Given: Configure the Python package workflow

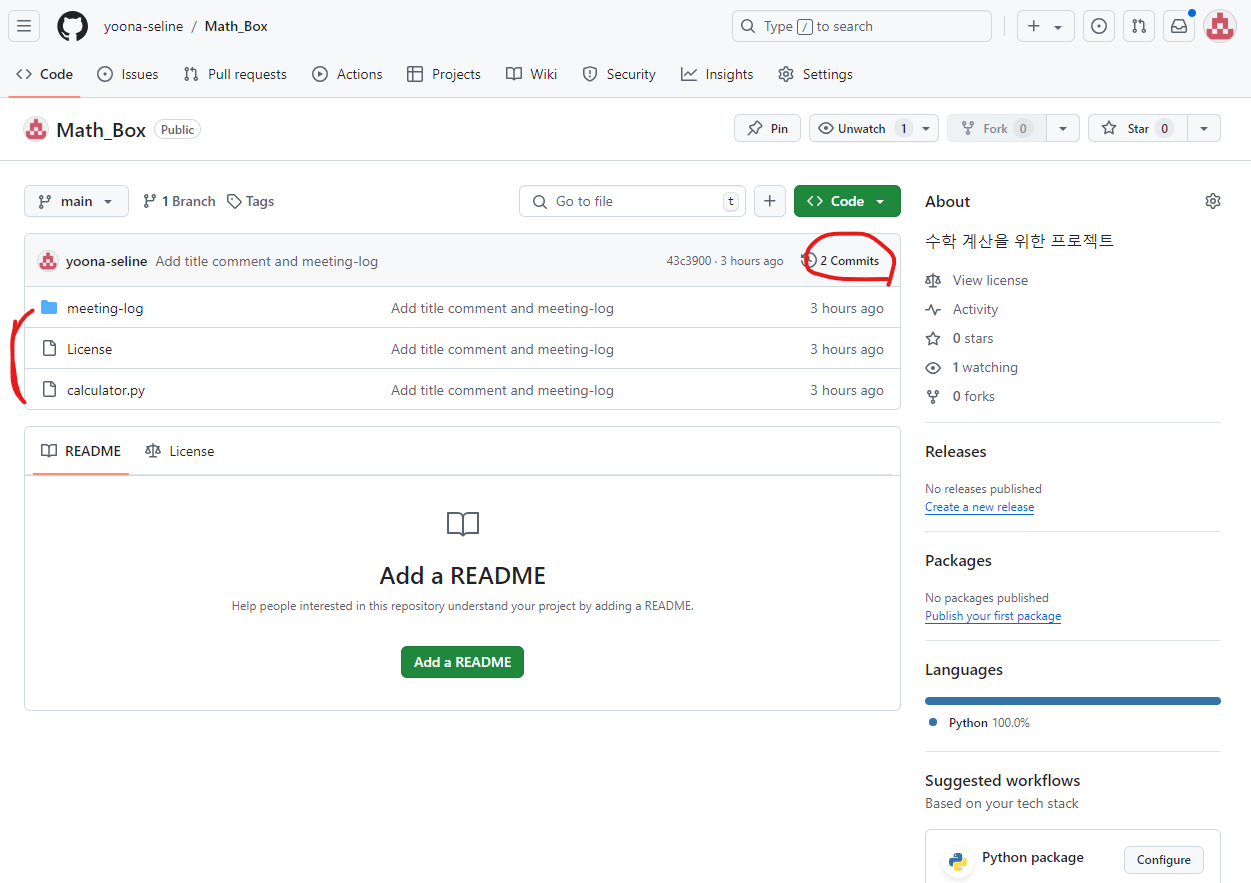Looking at the screenshot, I should pyautogui.click(x=1164, y=860).
